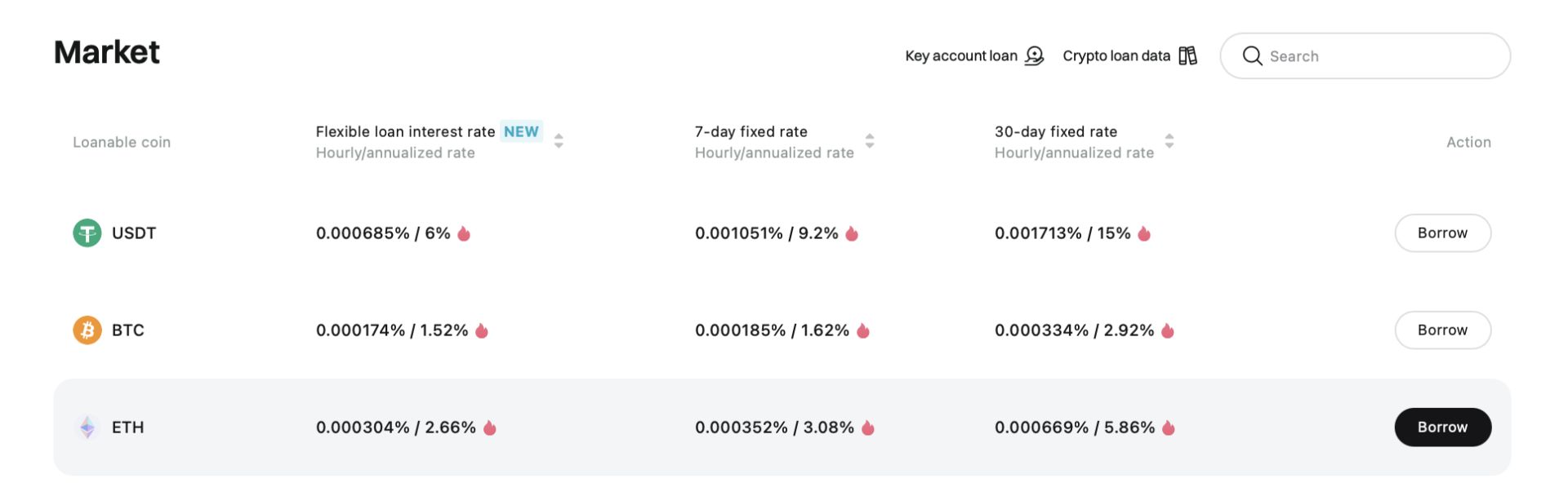The image size is (1568, 492).
Task: Click the BTC Bitcoin coin icon
Action: tap(87, 330)
